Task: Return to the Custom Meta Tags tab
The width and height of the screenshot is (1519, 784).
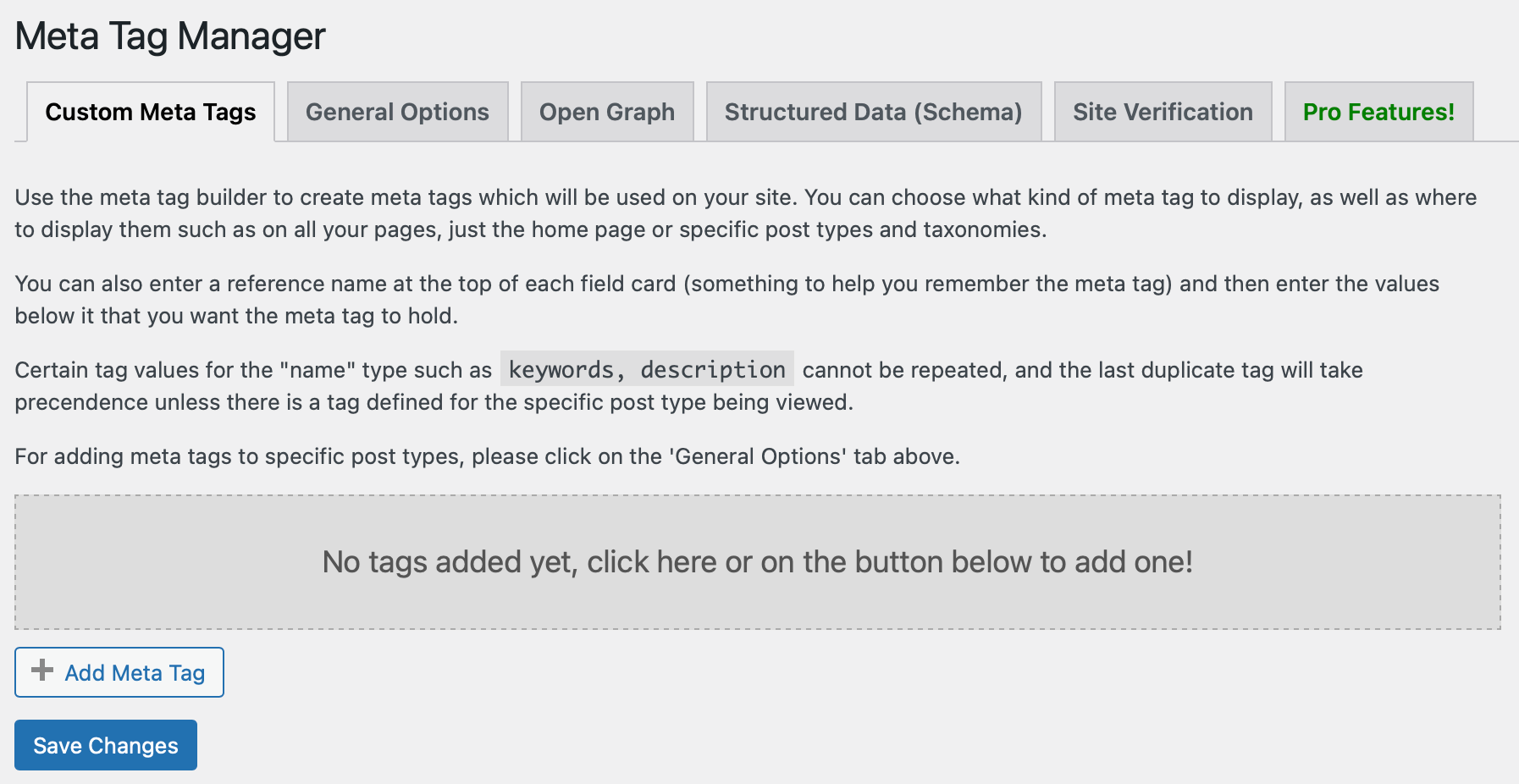Action: pyautogui.click(x=151, y=111)
